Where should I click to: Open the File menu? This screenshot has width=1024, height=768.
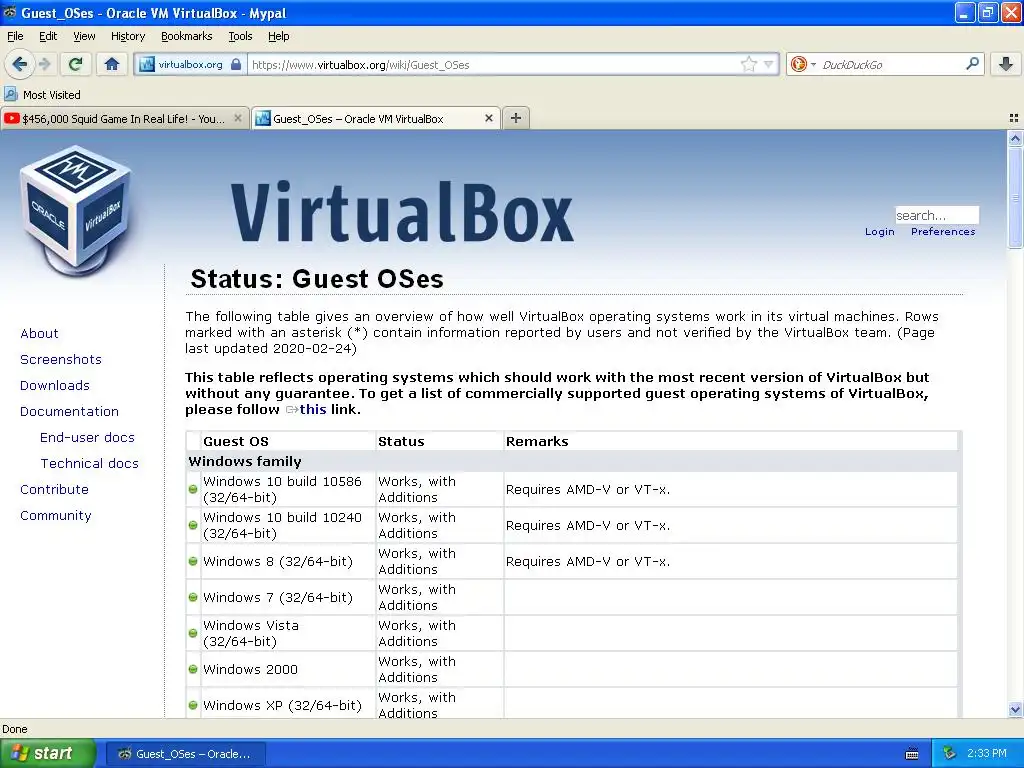(x=14, y=36)
